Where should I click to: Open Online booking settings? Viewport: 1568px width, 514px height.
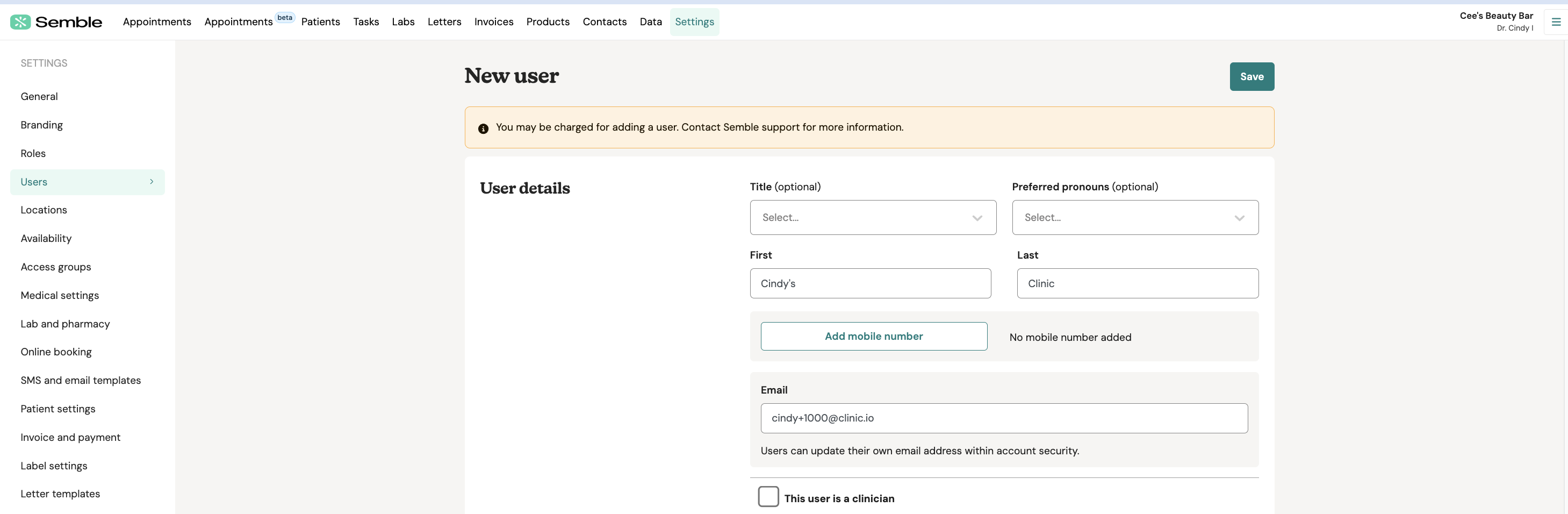point(56,352)
